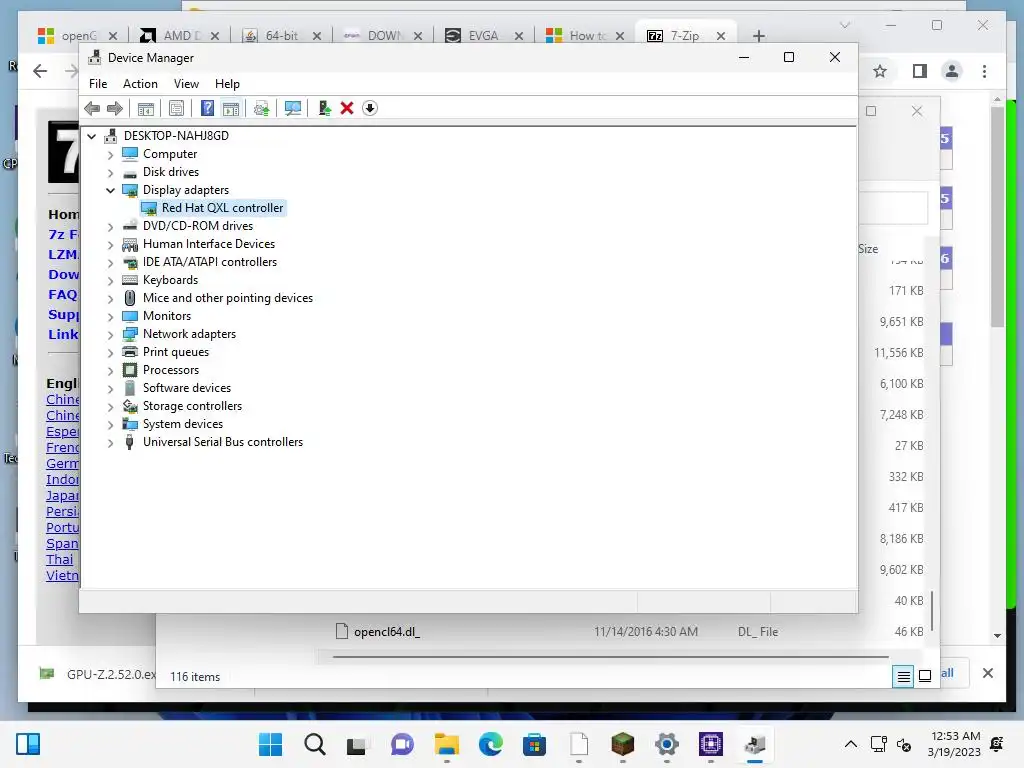
Task: Open the Windows Start button
Action: (270, 744)
